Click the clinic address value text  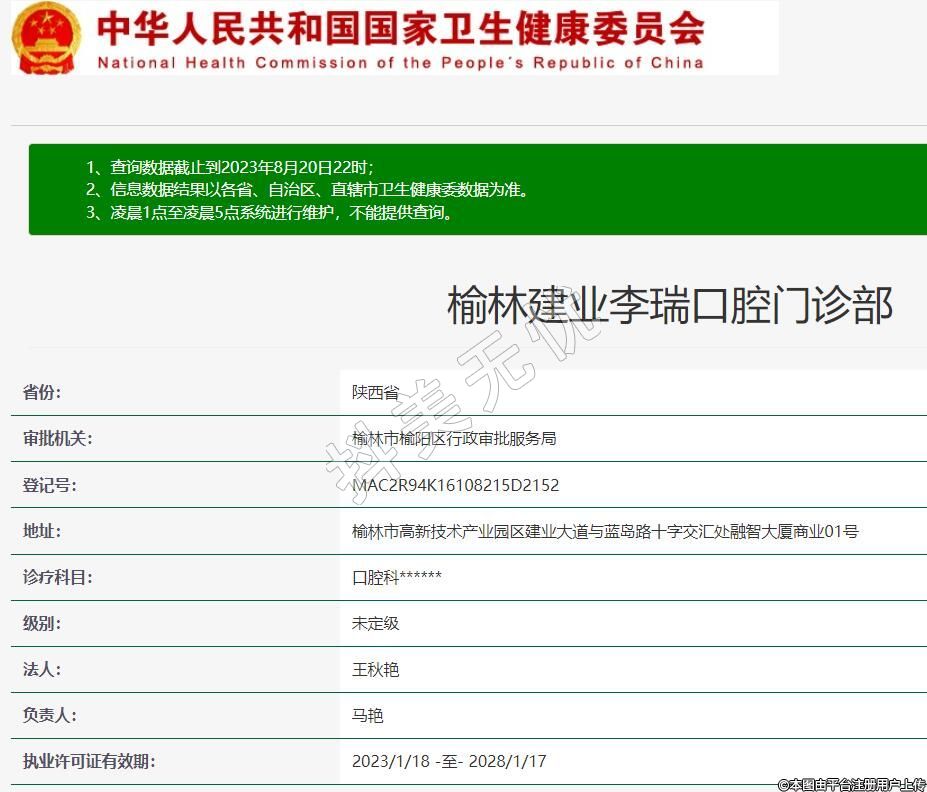tap(605, 531)
